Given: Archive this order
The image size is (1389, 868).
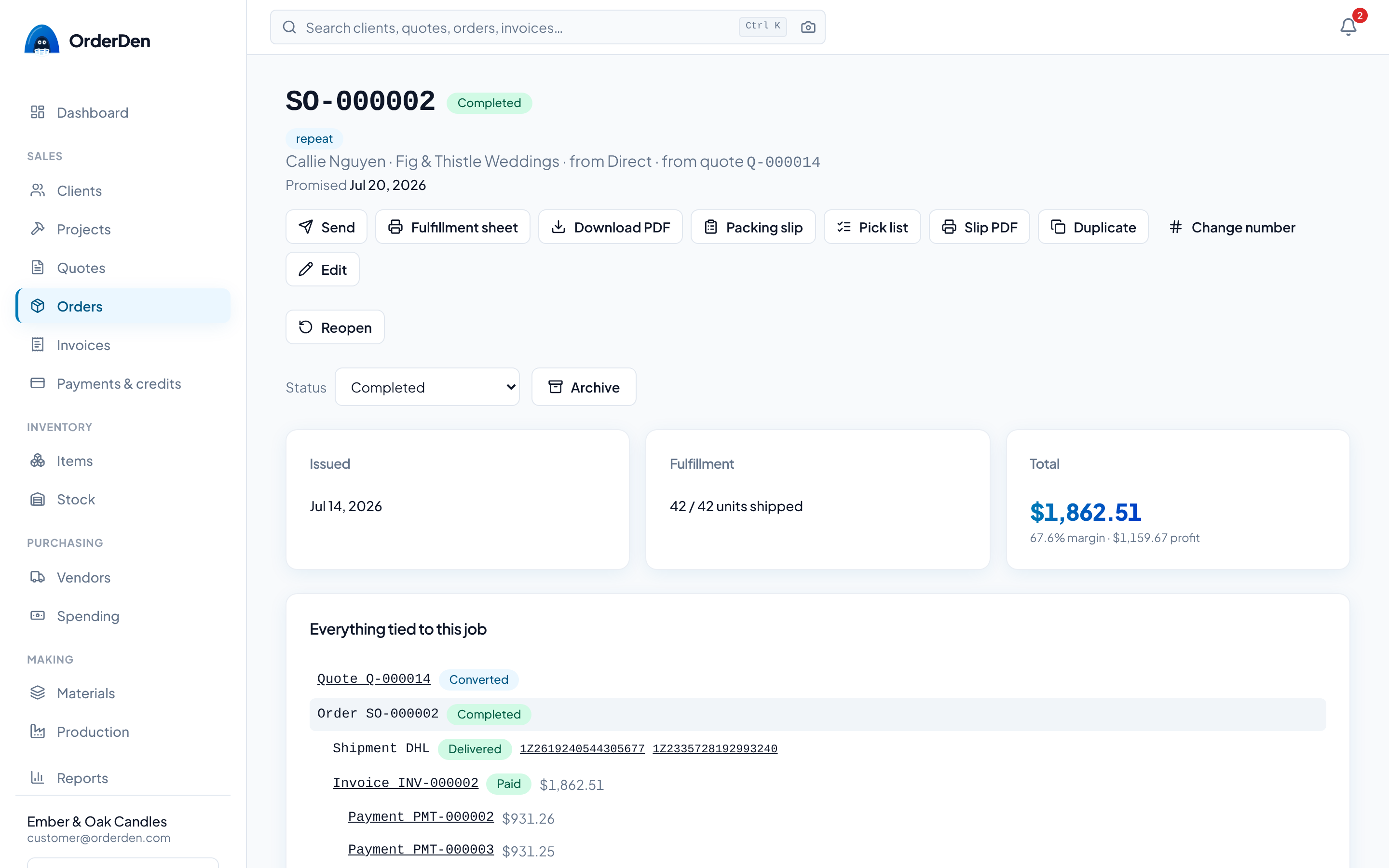Looking at the screenshot, I should click(x=583, y=387).
